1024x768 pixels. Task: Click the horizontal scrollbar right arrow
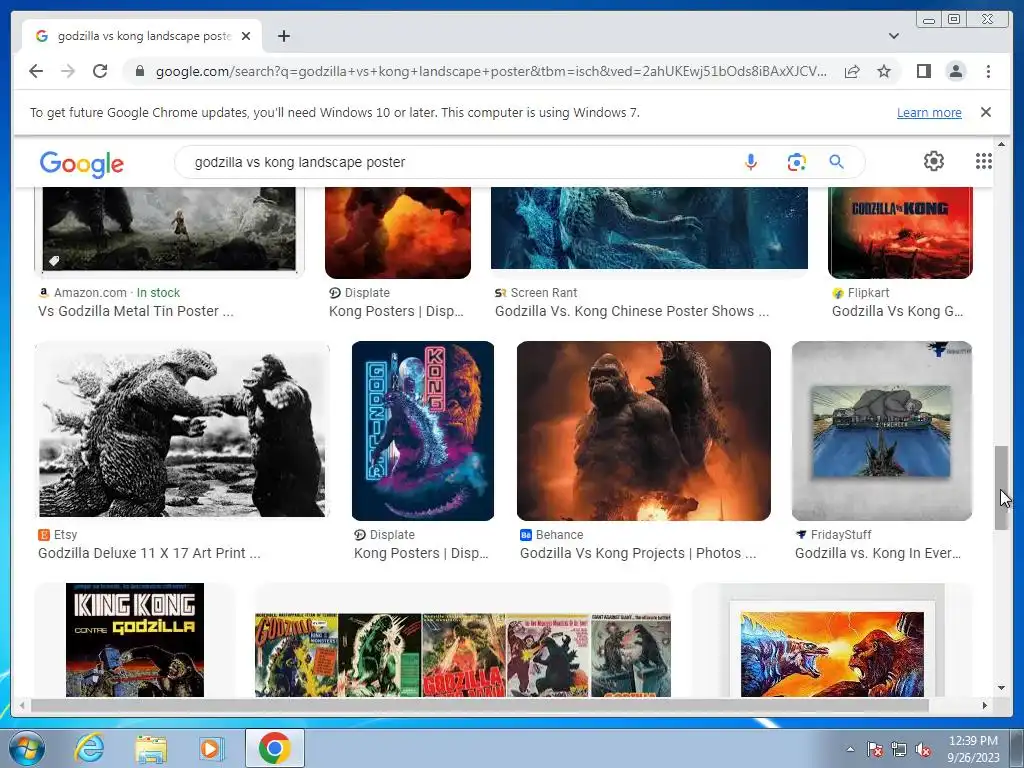[985, 705]
